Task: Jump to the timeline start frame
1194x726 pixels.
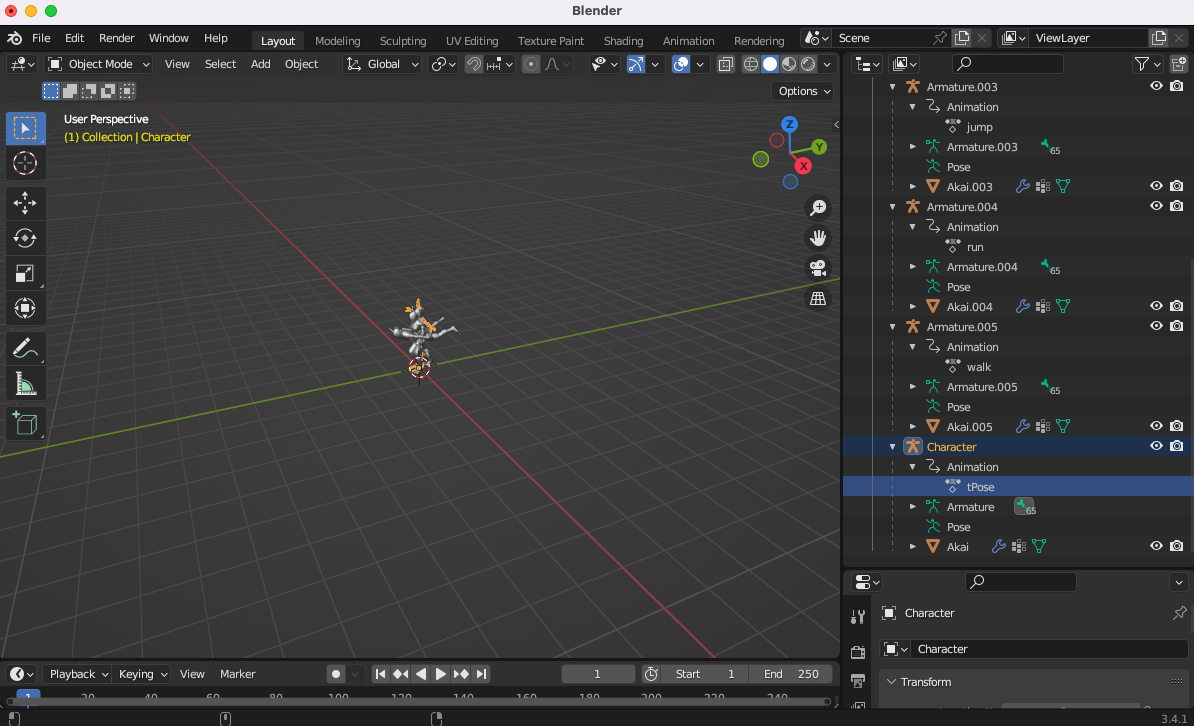Action: (x=380, y=674)
